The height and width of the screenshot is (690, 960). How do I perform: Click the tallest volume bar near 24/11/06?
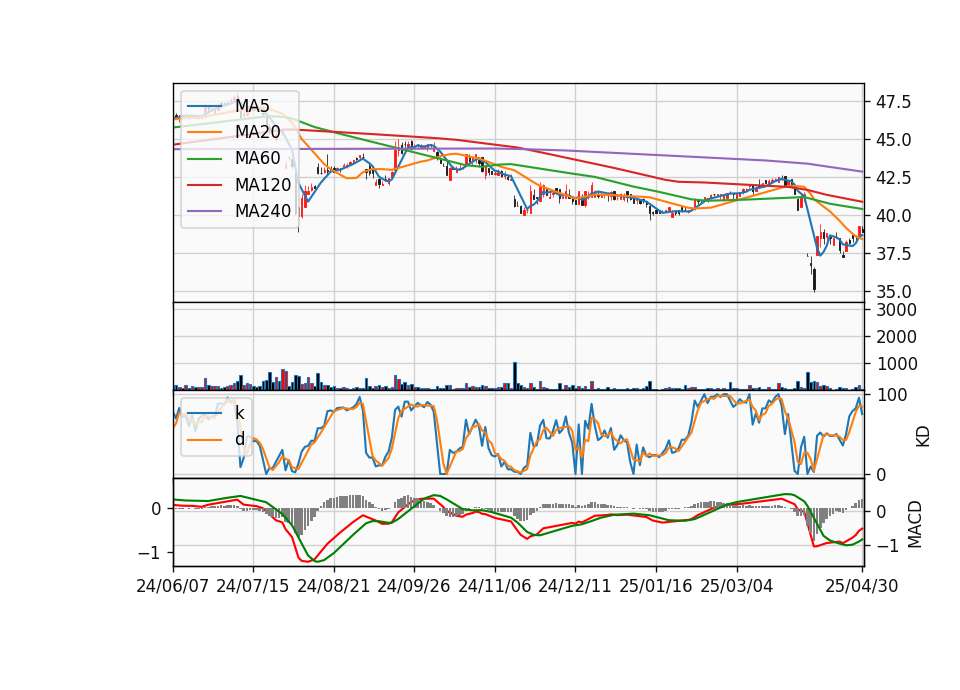(x=515, y=376)
